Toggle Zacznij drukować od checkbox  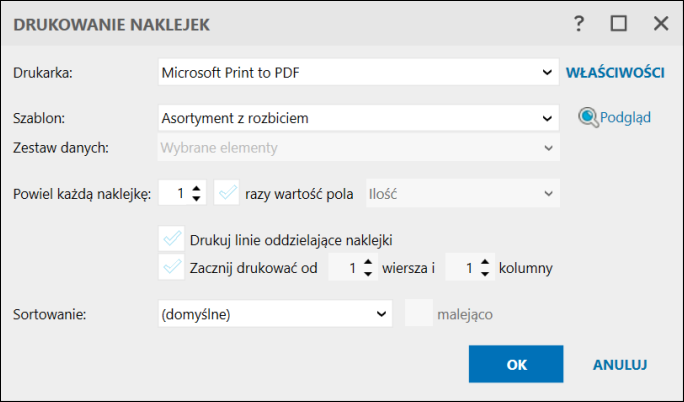(171, 267)
